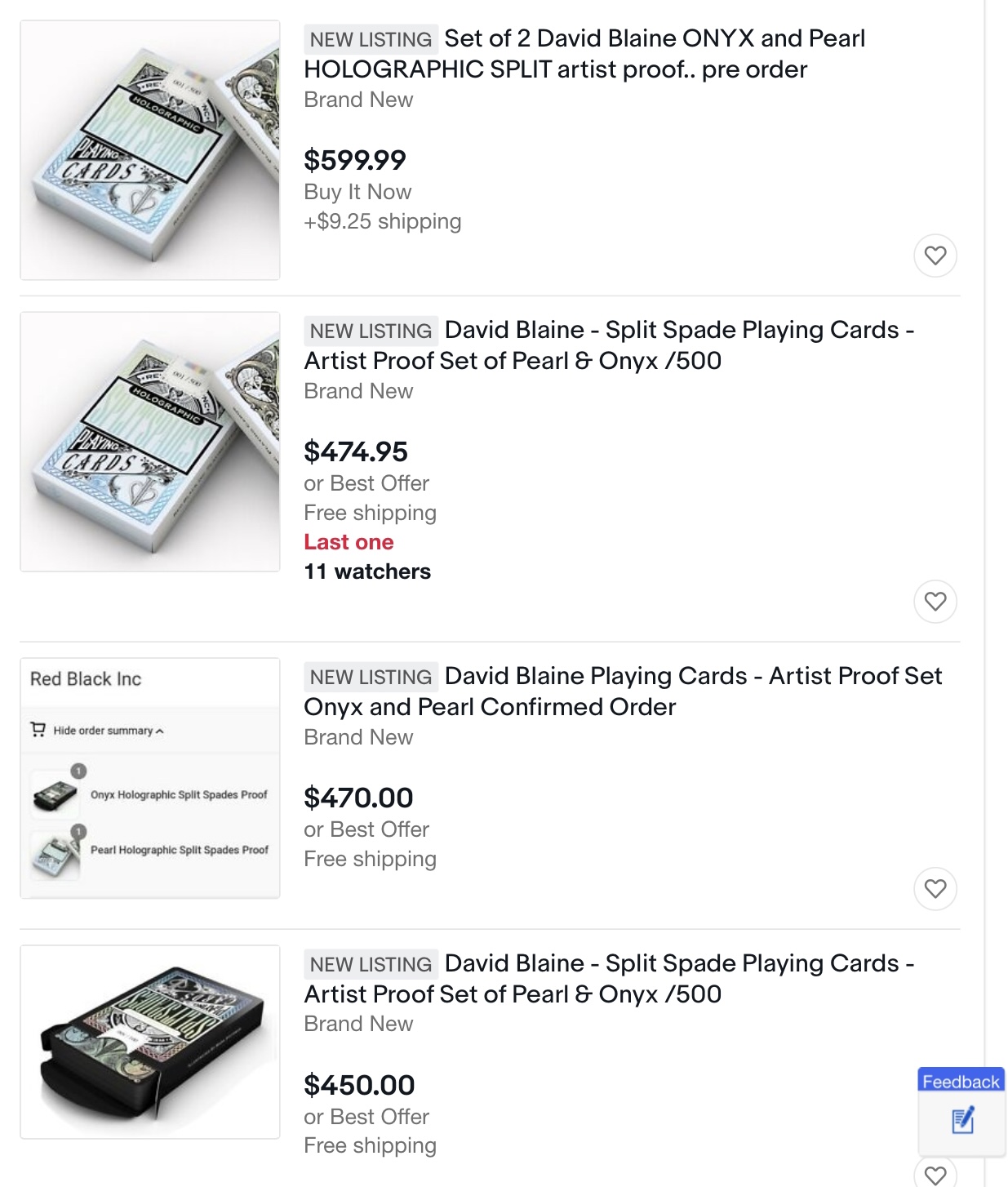Add the $599.99 listing to watchlist
This screenshot has height=1187, width=1008.
[x=935, y=256]
